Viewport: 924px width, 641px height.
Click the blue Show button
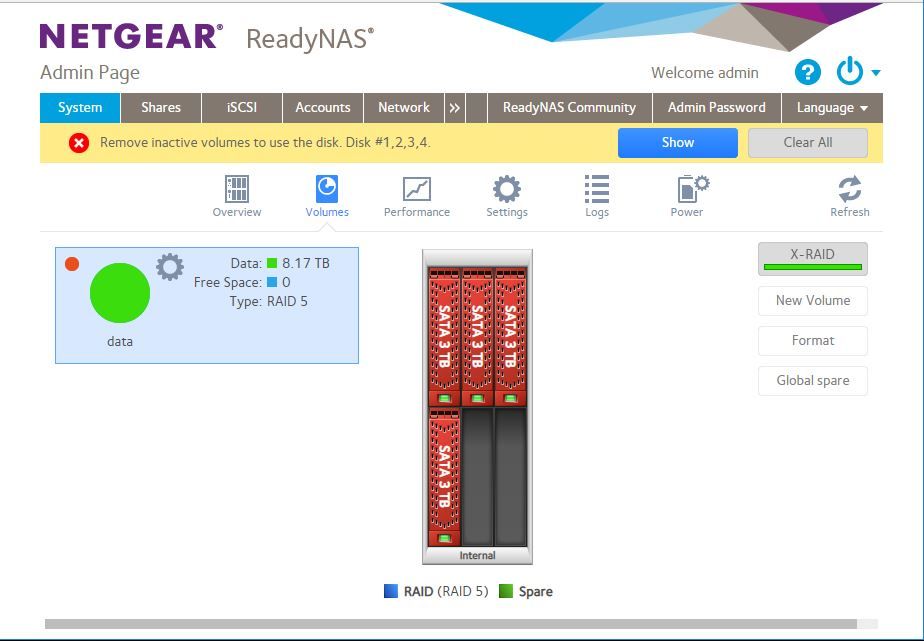(x=678, y=143)
